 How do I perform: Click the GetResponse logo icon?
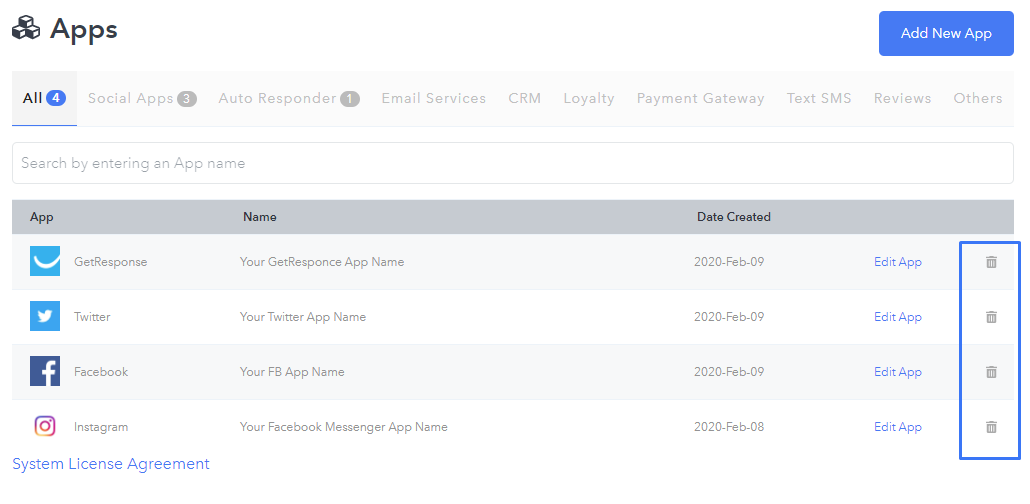pos(45,261)
